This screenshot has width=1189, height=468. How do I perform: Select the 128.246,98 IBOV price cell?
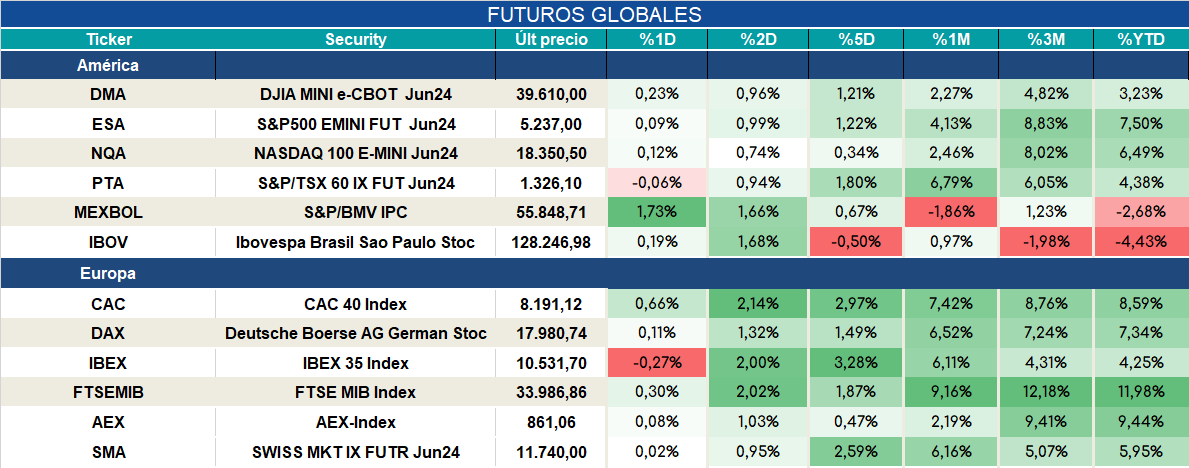click(551, 243)
